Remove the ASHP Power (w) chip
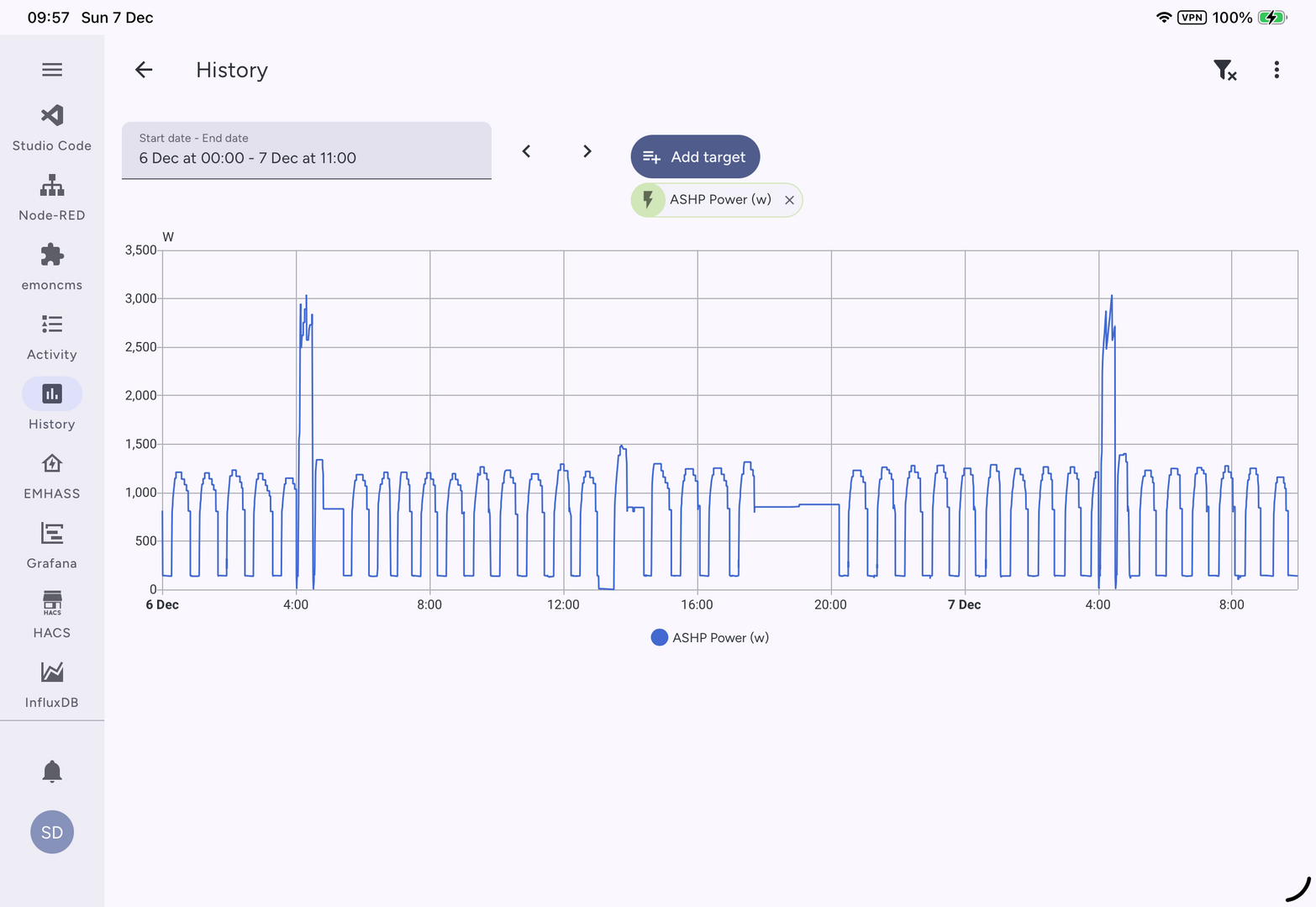The image size is (1316, 907). click(x=789, y=200)
